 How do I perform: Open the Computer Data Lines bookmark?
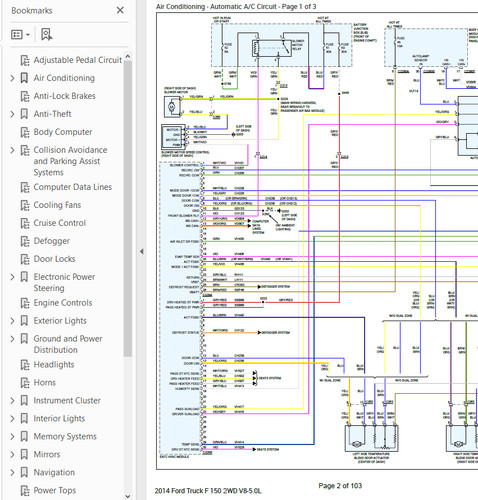point(72,187)
